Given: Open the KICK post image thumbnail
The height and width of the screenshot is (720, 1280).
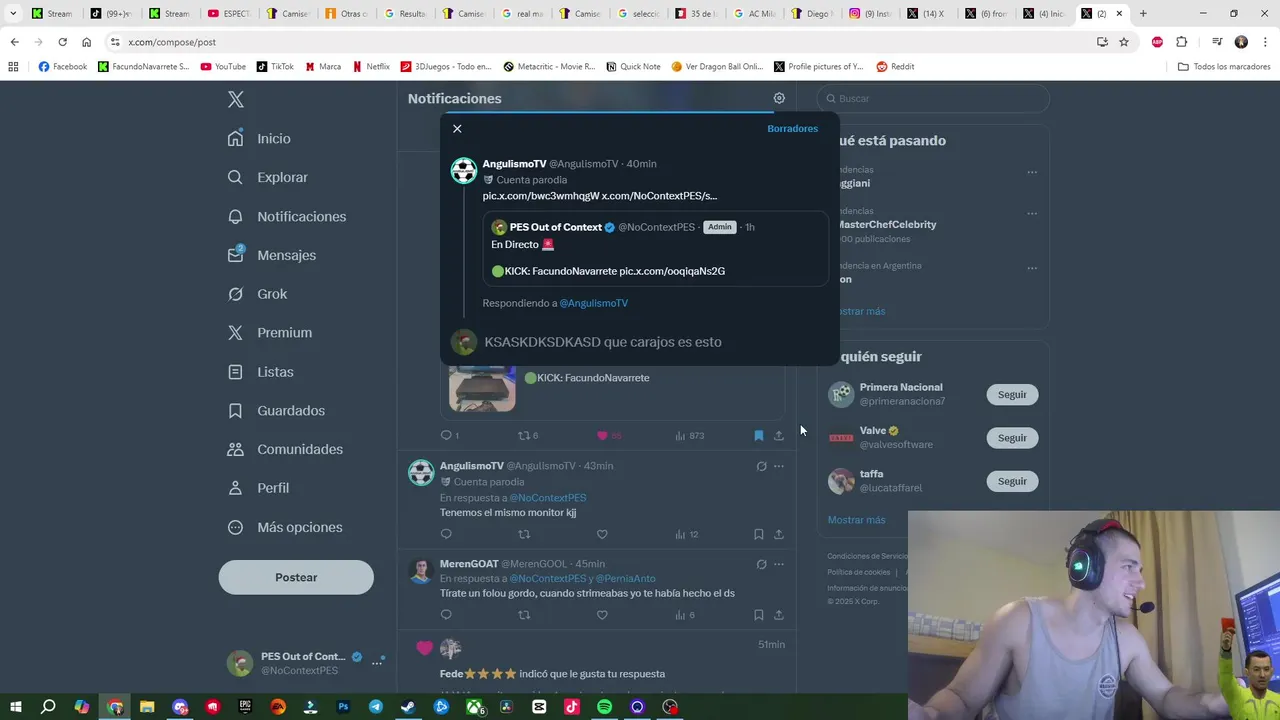Looking at the screenshot, I should [482, 389].
